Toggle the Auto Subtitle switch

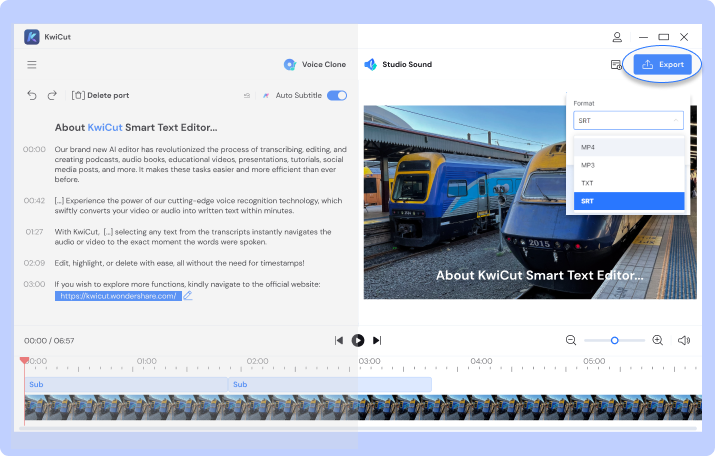click(337, 95)
